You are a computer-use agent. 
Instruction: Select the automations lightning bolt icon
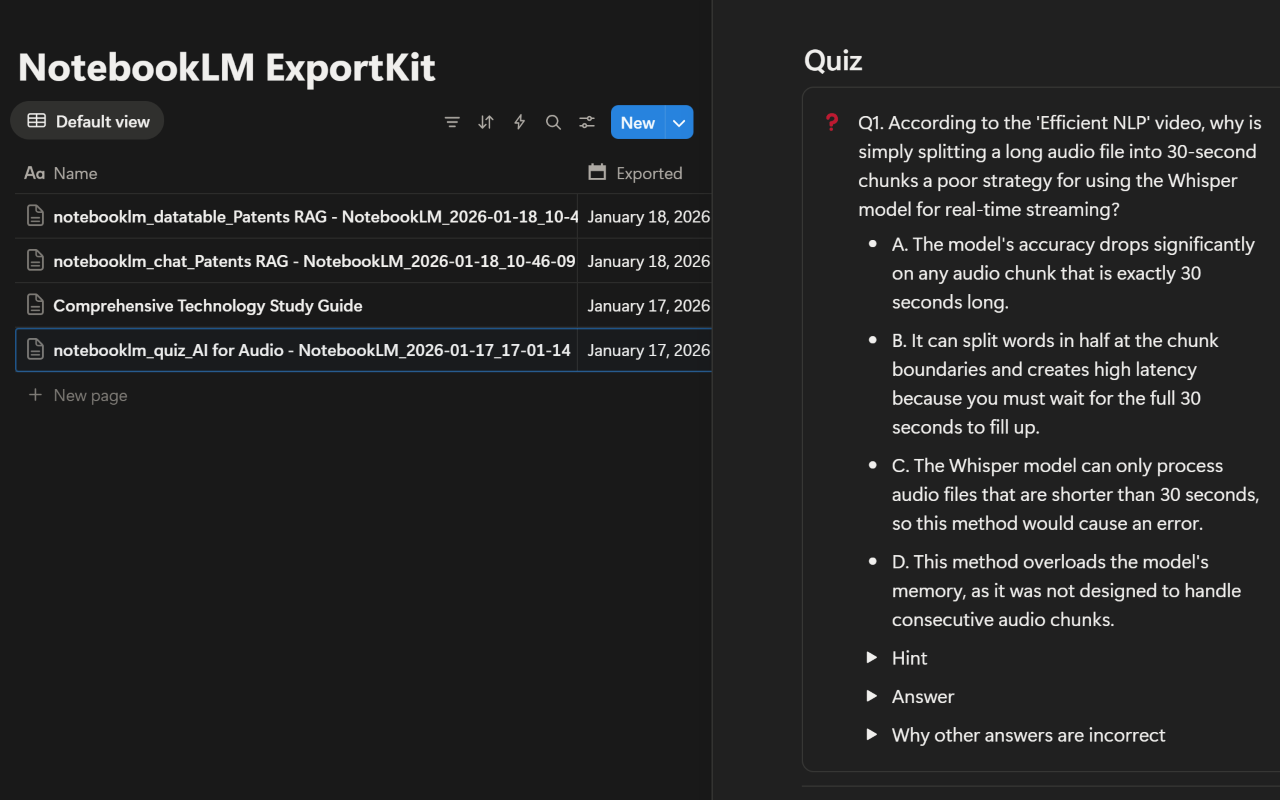[x=519, y=121]
